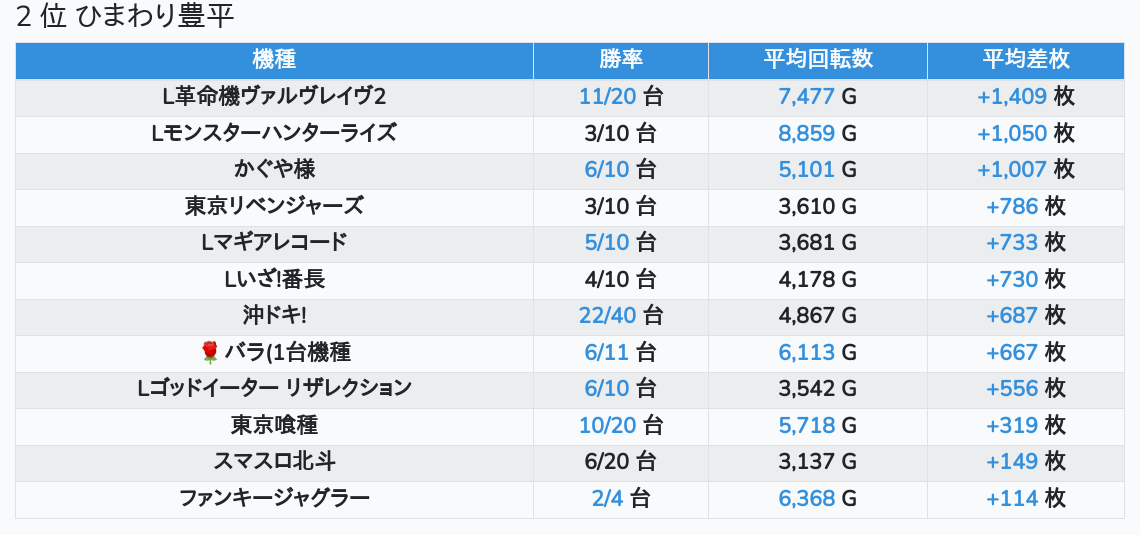This screenshot has height=535, width=1140.
Task: Click the 勝率 column header
Action: 621,60
